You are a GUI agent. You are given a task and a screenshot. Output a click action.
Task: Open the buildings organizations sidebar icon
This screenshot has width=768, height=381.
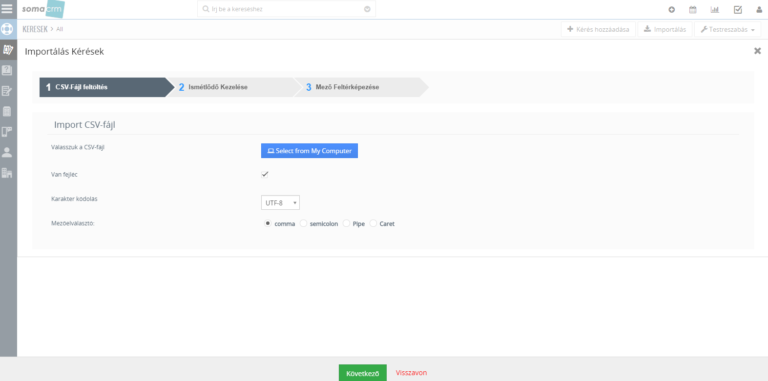[x=7, y=172]
